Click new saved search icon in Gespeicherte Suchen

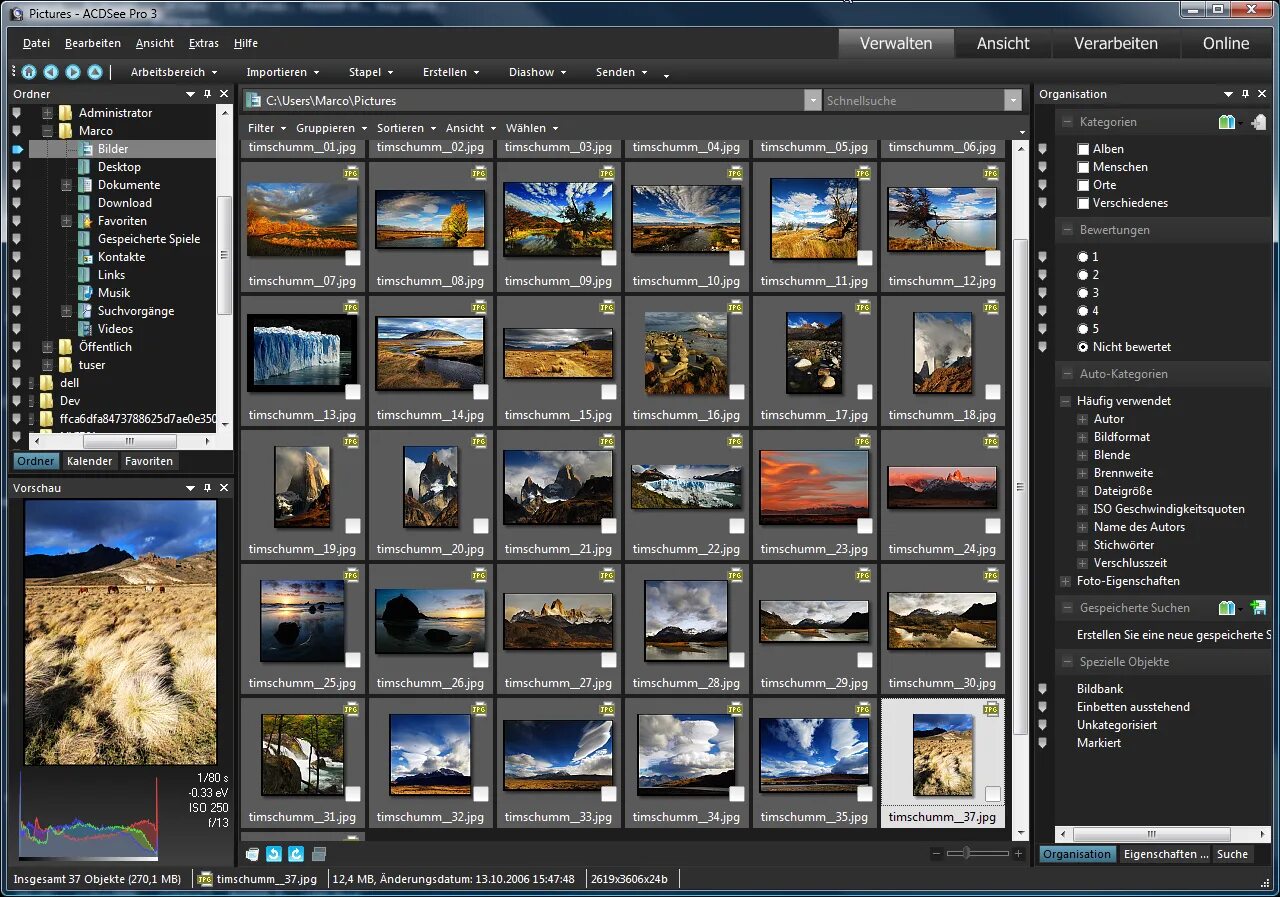pos(1258,608)
